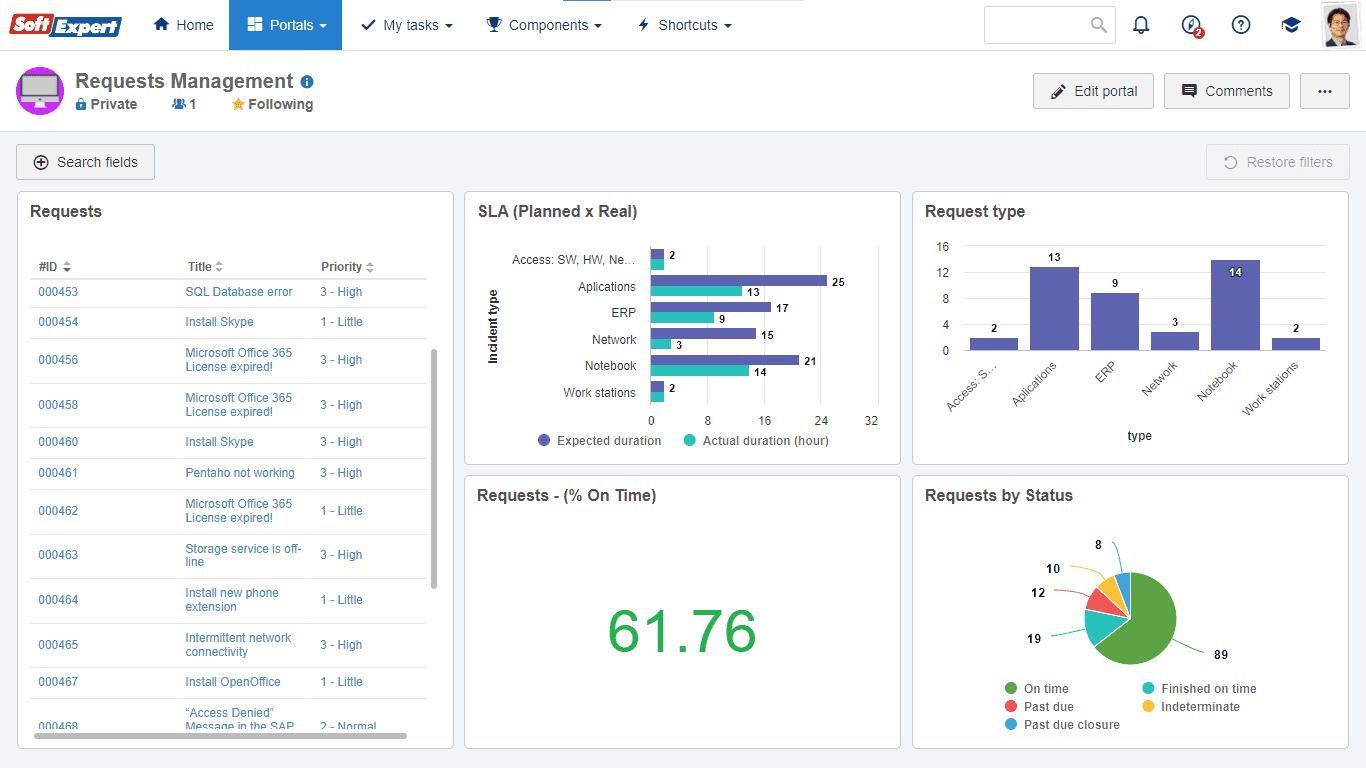1366x768 pixels.
Task: Open the My tasks dropdown
Action: click(x=406, y=25)
